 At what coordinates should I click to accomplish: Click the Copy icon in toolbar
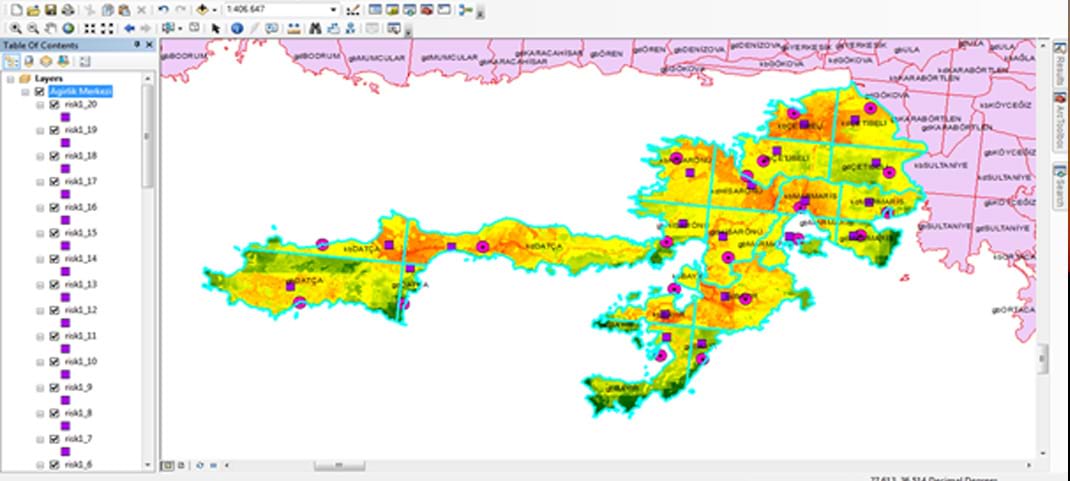pos(107,10)
